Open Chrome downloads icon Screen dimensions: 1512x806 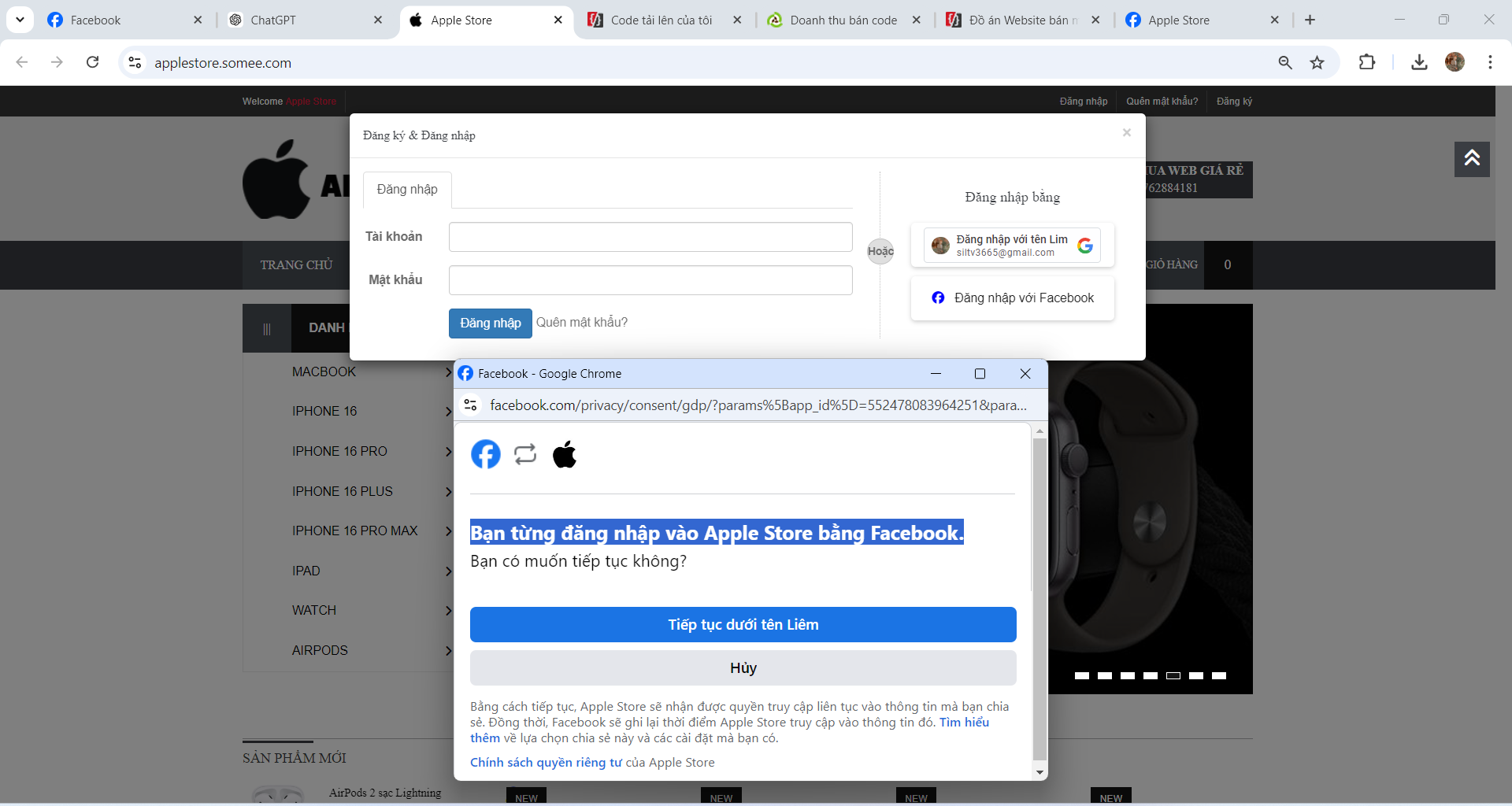click(1419, 62)
